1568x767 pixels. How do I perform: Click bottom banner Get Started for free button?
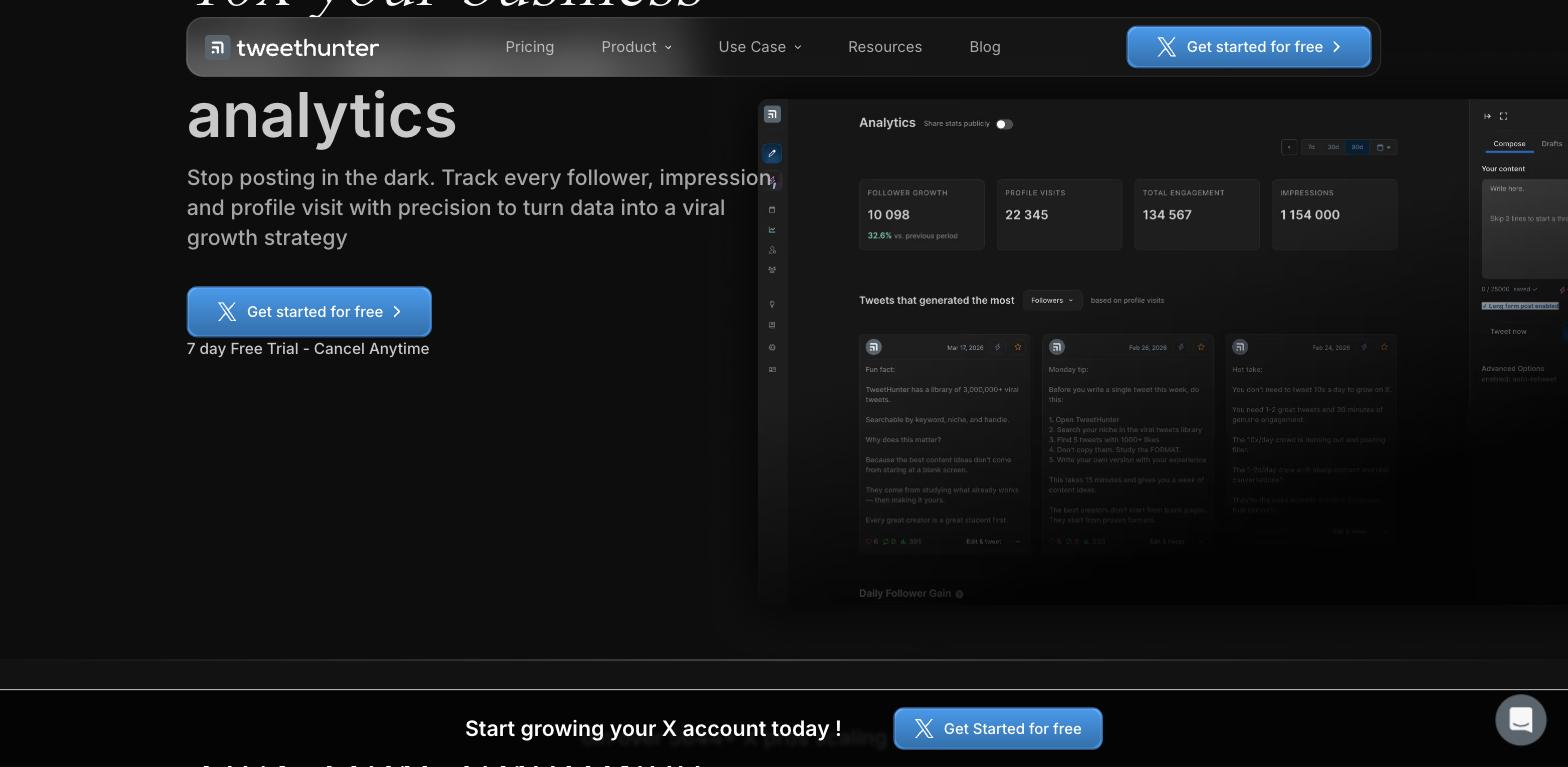pyautogui.click(x=998, y=729)
